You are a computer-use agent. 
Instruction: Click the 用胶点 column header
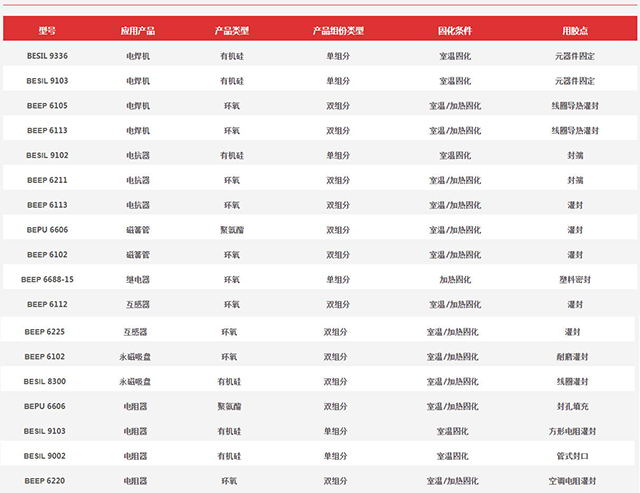point(574,31)
